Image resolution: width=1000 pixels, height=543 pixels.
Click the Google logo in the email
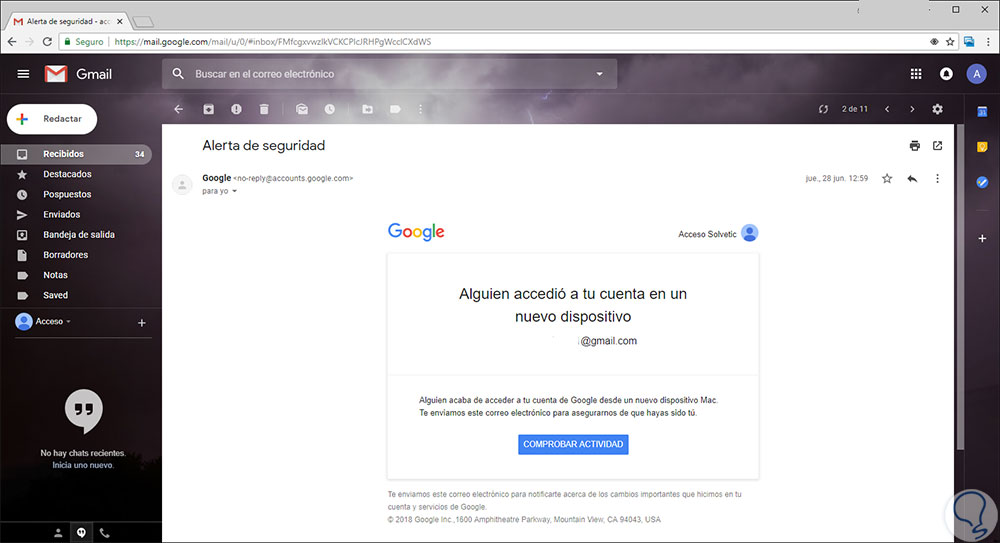[416, 232]
